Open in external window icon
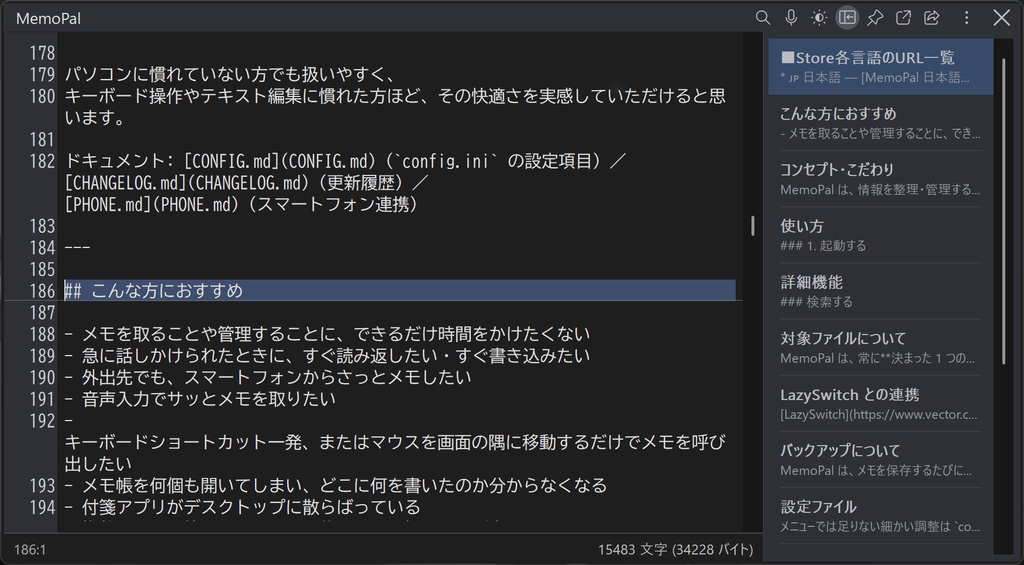The height and width of the screenshot is (565, 1024). click(903, 18)
